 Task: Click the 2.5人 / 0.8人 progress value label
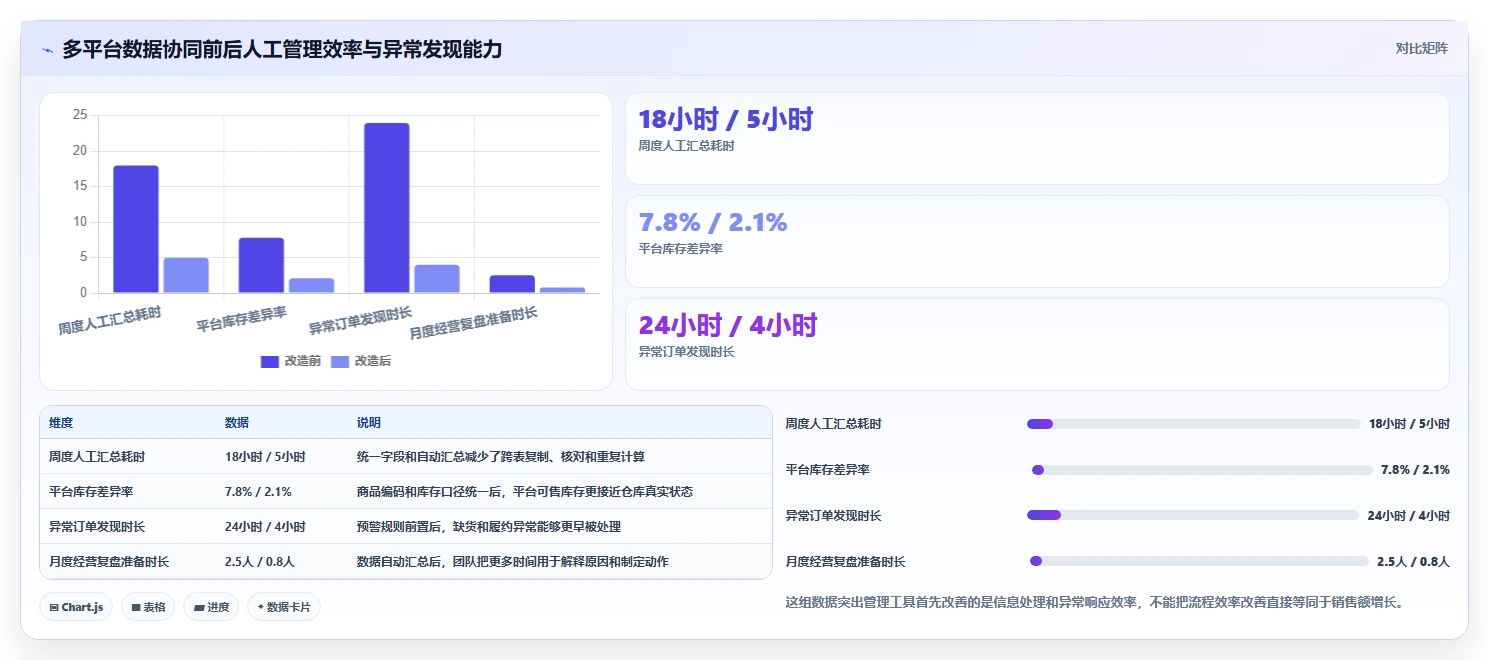click(x=1413, y=562)
